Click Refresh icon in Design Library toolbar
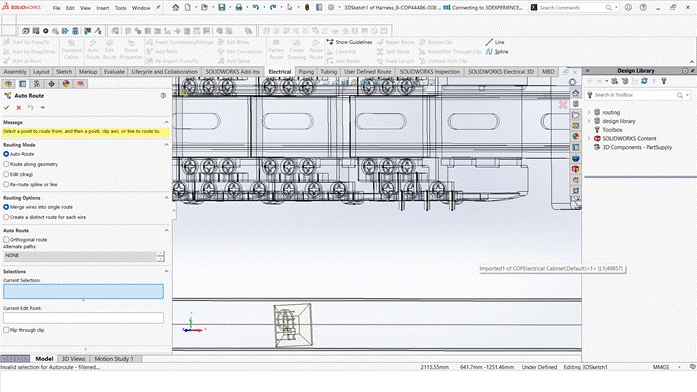The height and width of the screenshot is (392, 697). pyautogui.click(x=644, y=81)
